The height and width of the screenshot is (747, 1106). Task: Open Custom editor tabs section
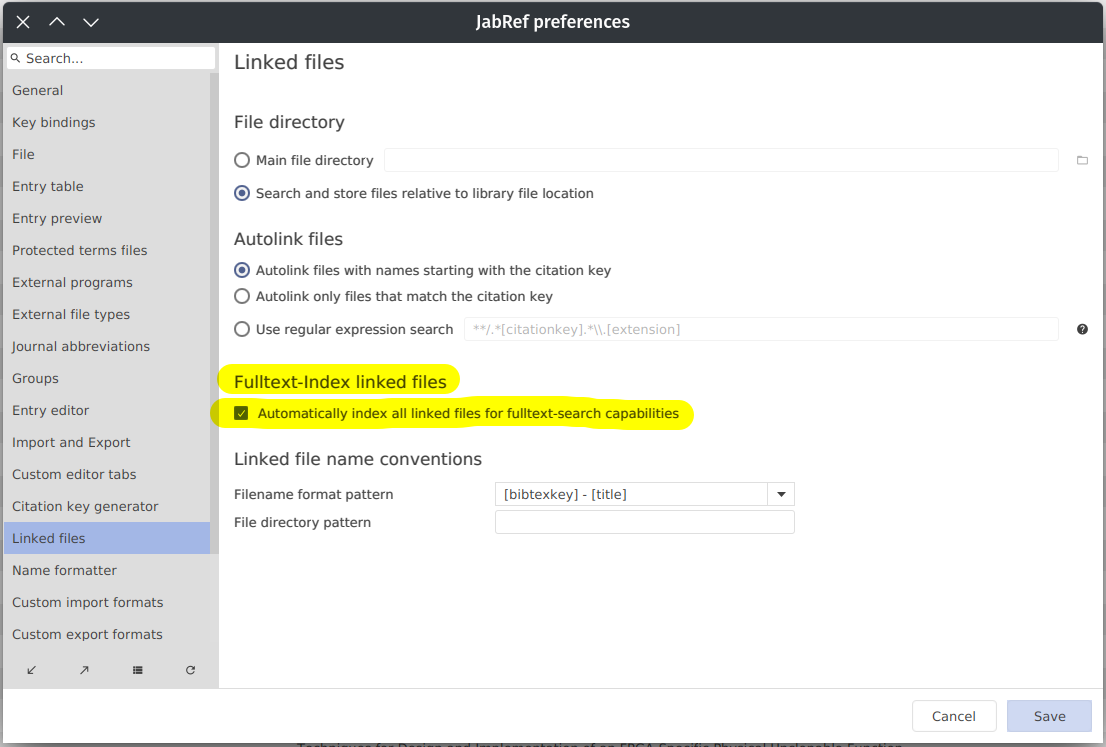[x=107, y=474]
